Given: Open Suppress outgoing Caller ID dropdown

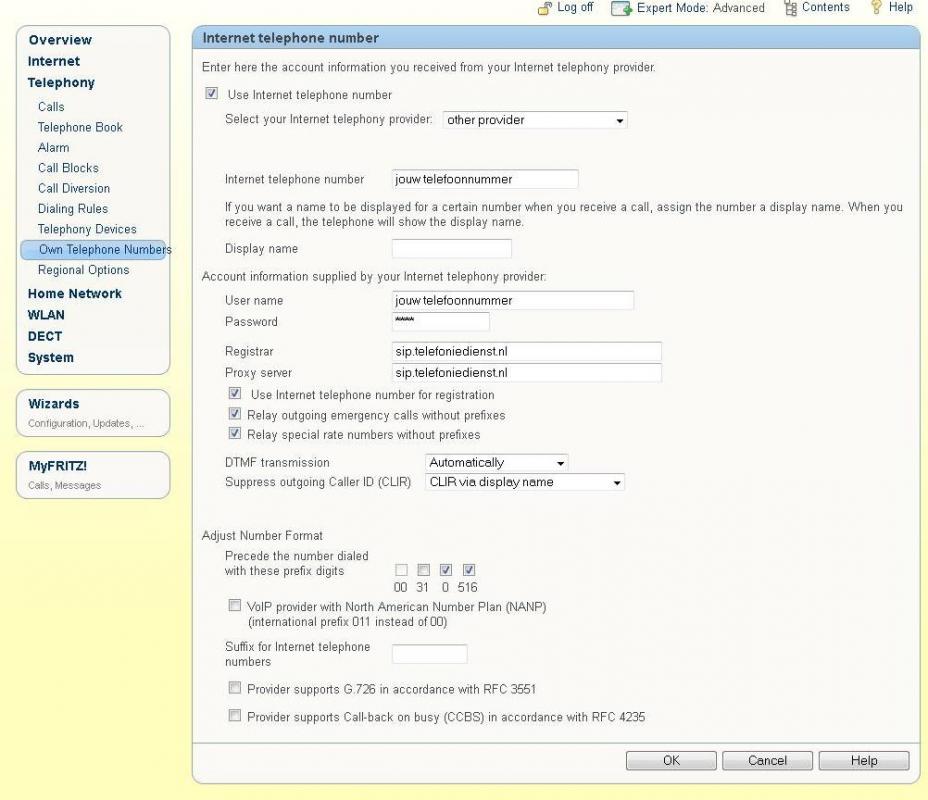Looking at the screenshot, I should click(524, 482).
